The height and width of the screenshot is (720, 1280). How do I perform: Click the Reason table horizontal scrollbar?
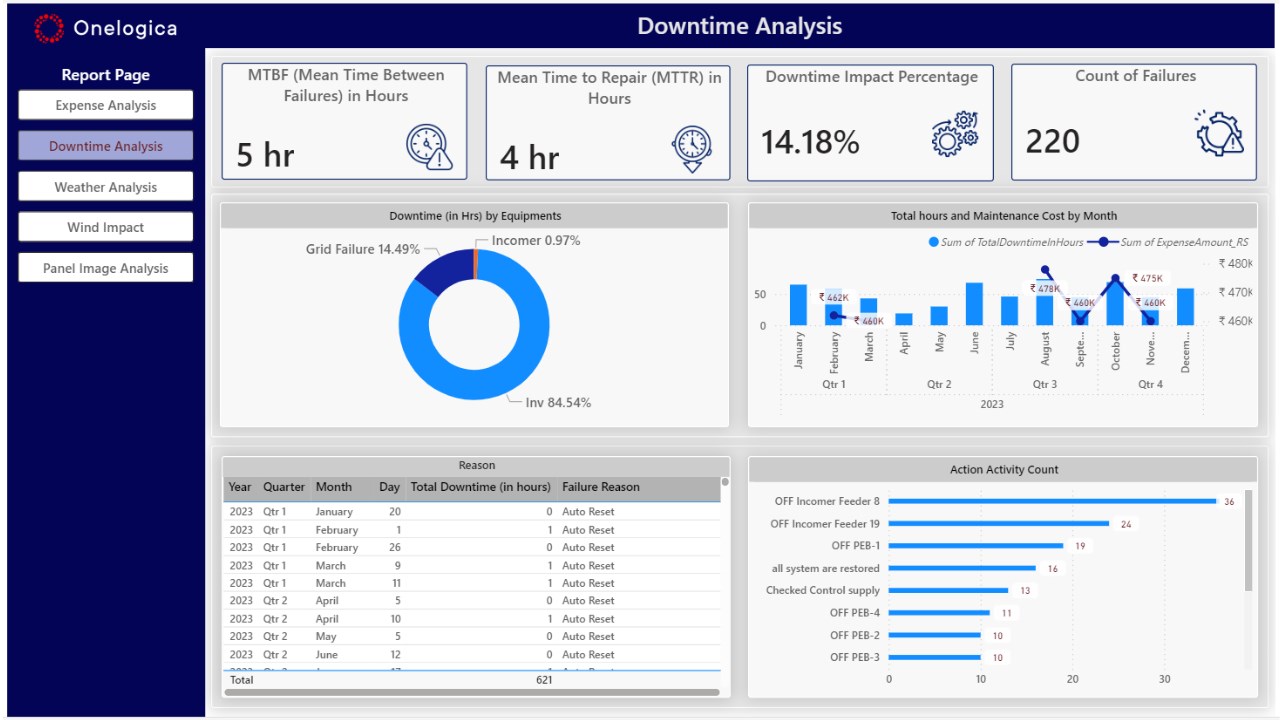471,692
